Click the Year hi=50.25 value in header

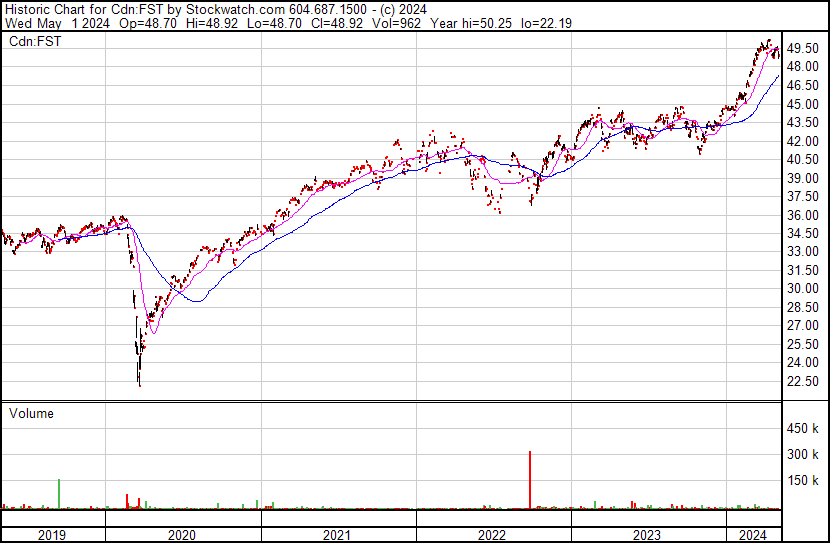click(x=471, y=23)
